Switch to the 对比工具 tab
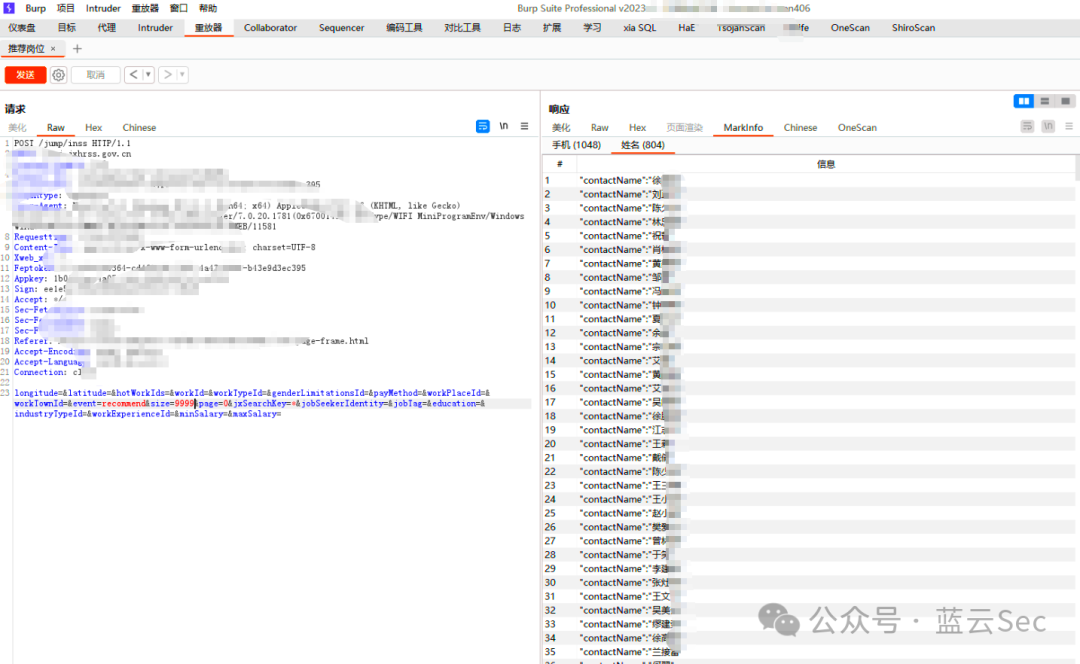 pyautogui.click(x=462, y=28)
